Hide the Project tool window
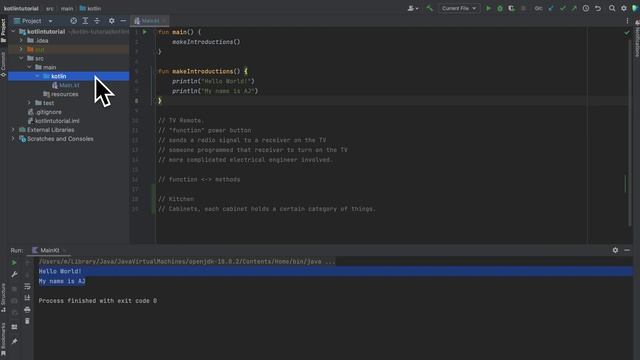640x360 pixels. (x=123, y=21)
